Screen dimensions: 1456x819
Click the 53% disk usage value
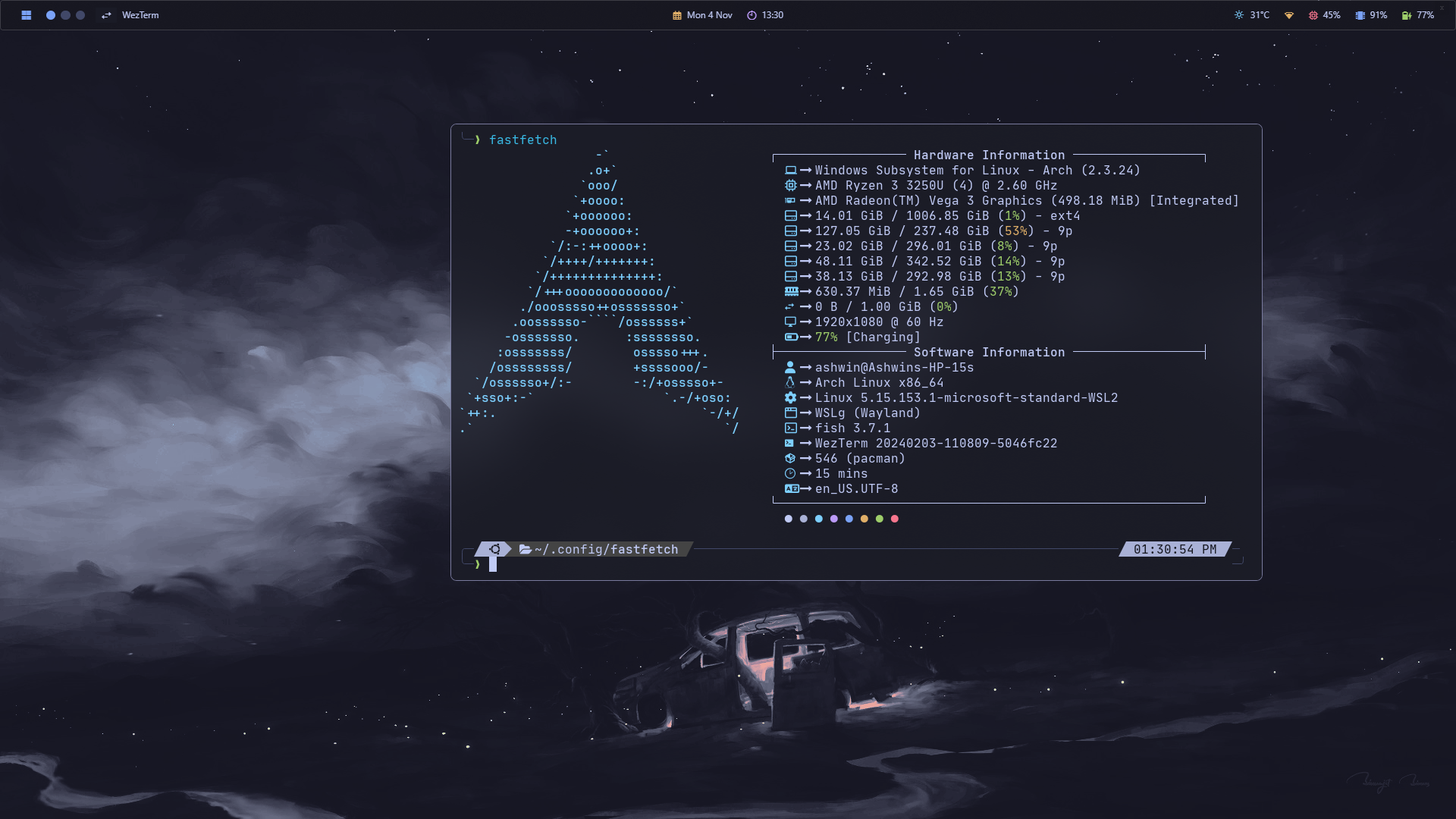click(x=1015, y=231)
